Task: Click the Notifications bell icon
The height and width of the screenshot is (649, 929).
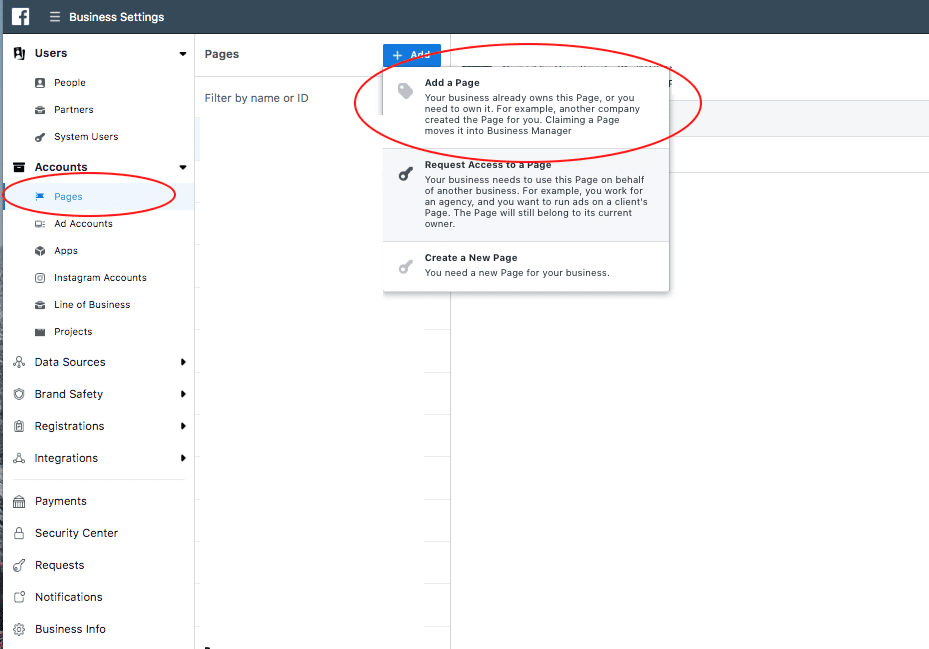Action: coord(19,597)
